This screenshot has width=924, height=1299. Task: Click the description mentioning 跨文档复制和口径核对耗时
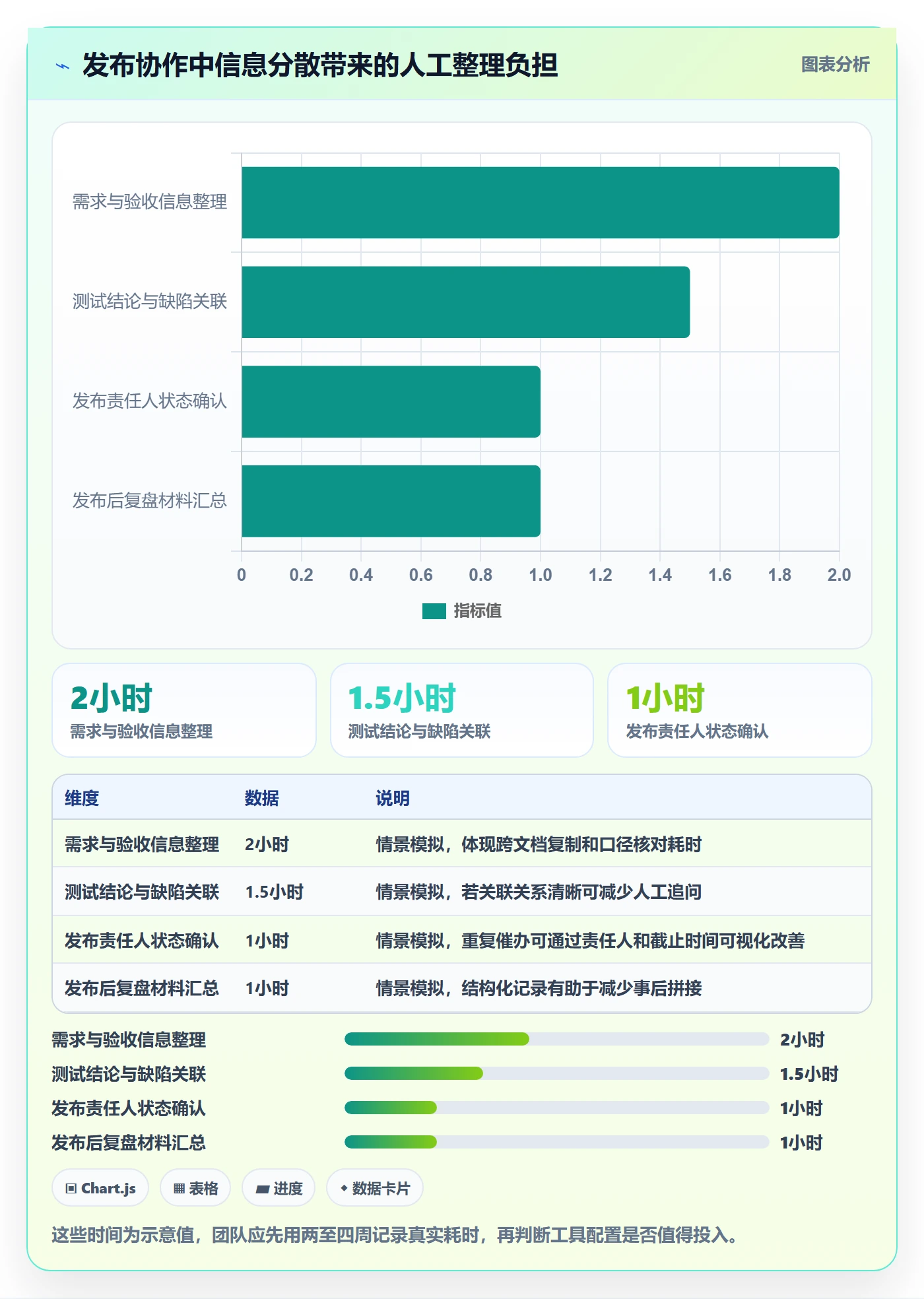tap(539, 844)
